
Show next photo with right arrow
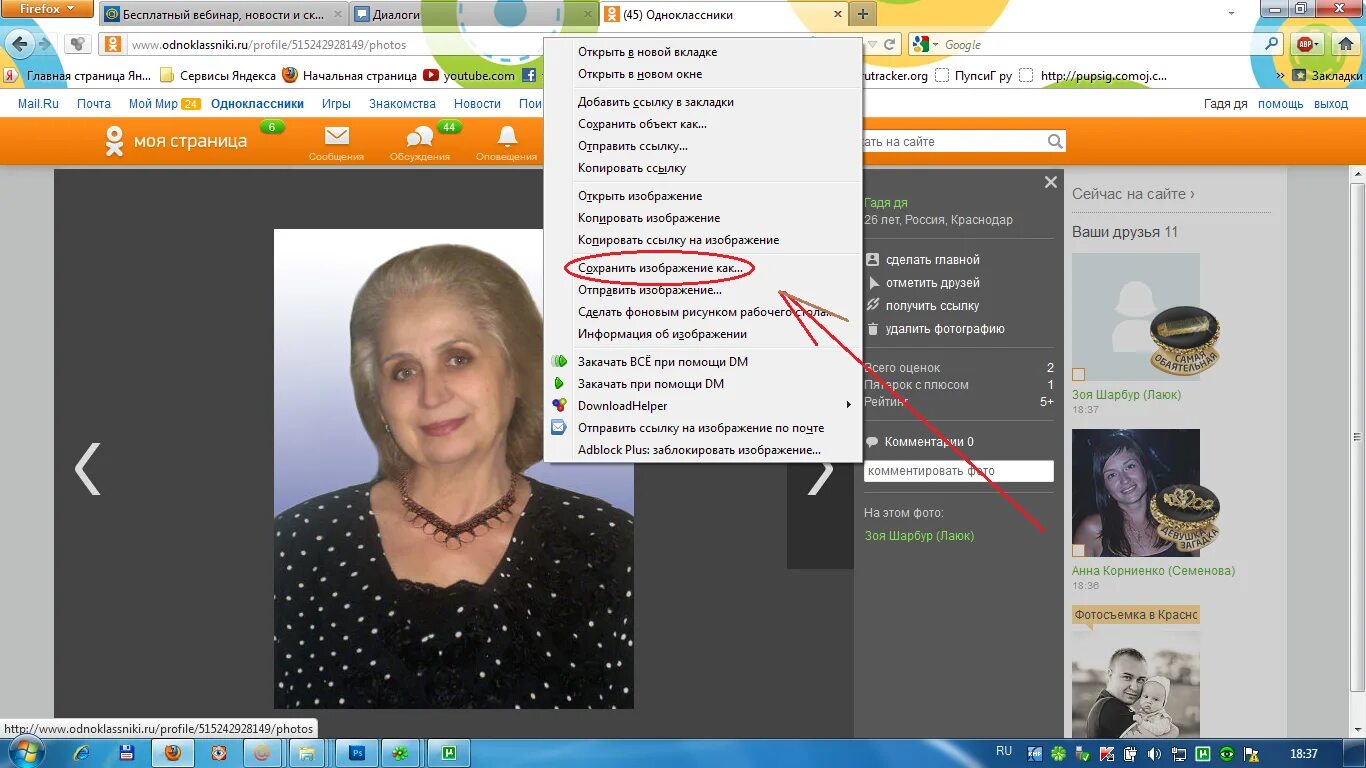click(x=820, y=475)
